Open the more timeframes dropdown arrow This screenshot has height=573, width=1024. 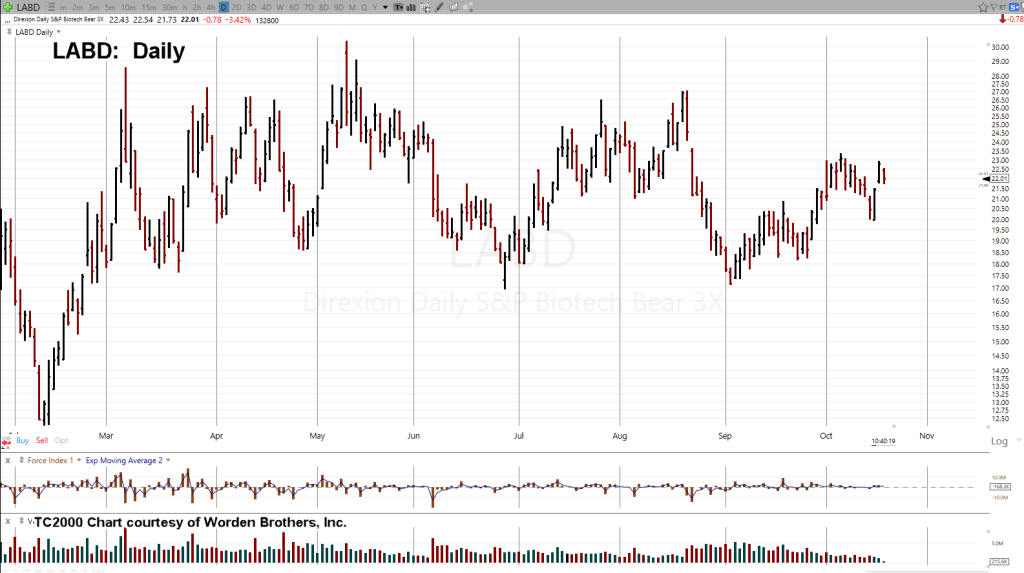[x=386, y=7]
